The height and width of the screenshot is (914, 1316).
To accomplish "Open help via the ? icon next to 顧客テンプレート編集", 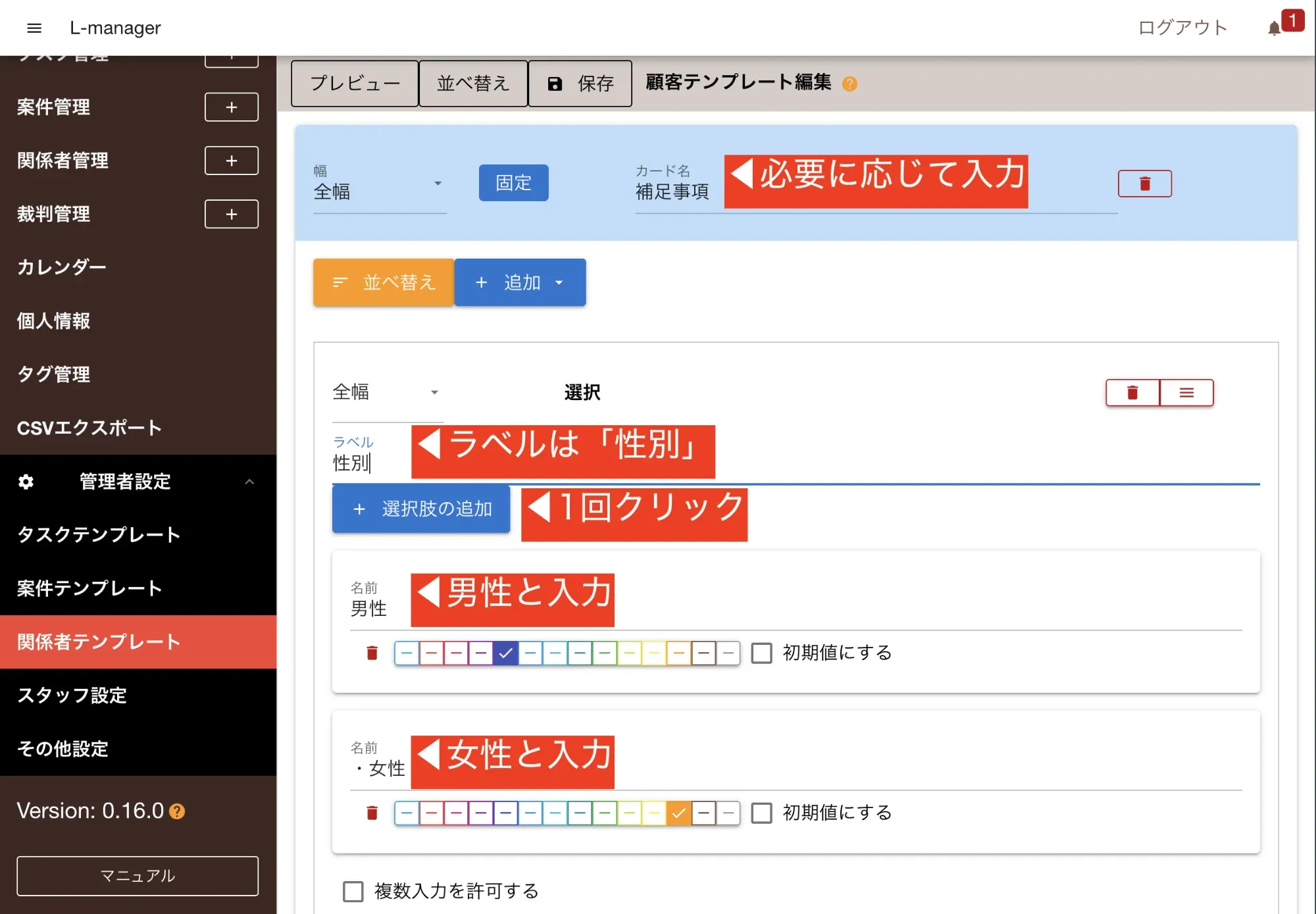I will pyautogui.click(x=849, y=84).
